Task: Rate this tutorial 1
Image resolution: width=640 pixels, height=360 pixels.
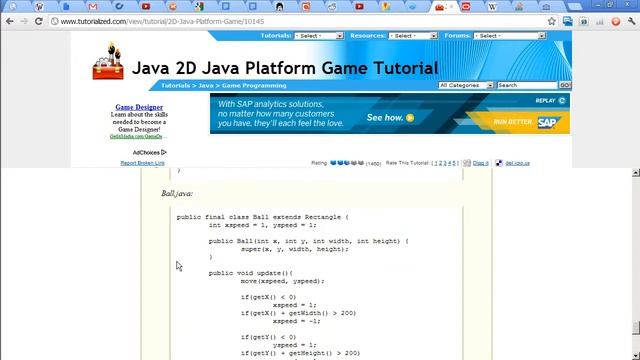Action: tap(436, 163)
